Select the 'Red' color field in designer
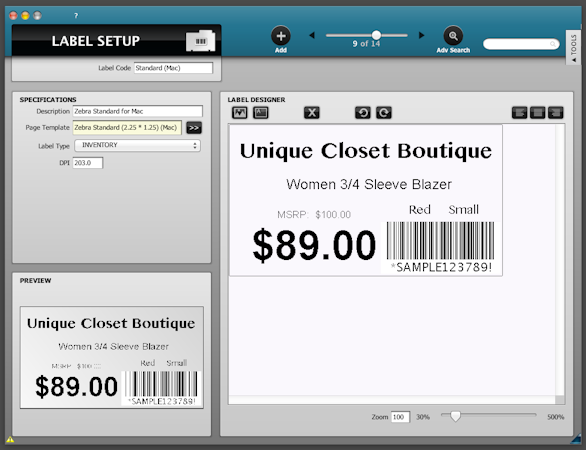 click(x=419, y=210)
